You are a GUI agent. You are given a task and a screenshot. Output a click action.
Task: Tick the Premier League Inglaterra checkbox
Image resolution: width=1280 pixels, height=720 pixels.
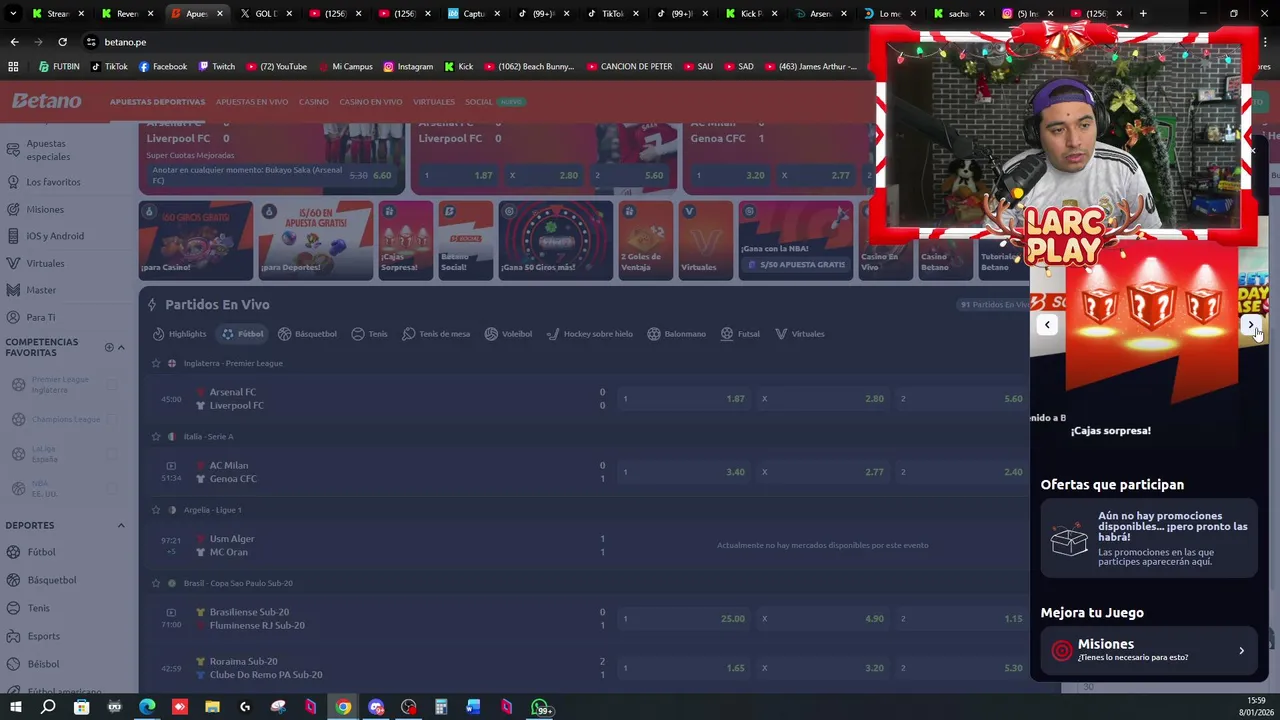[112, 385]
